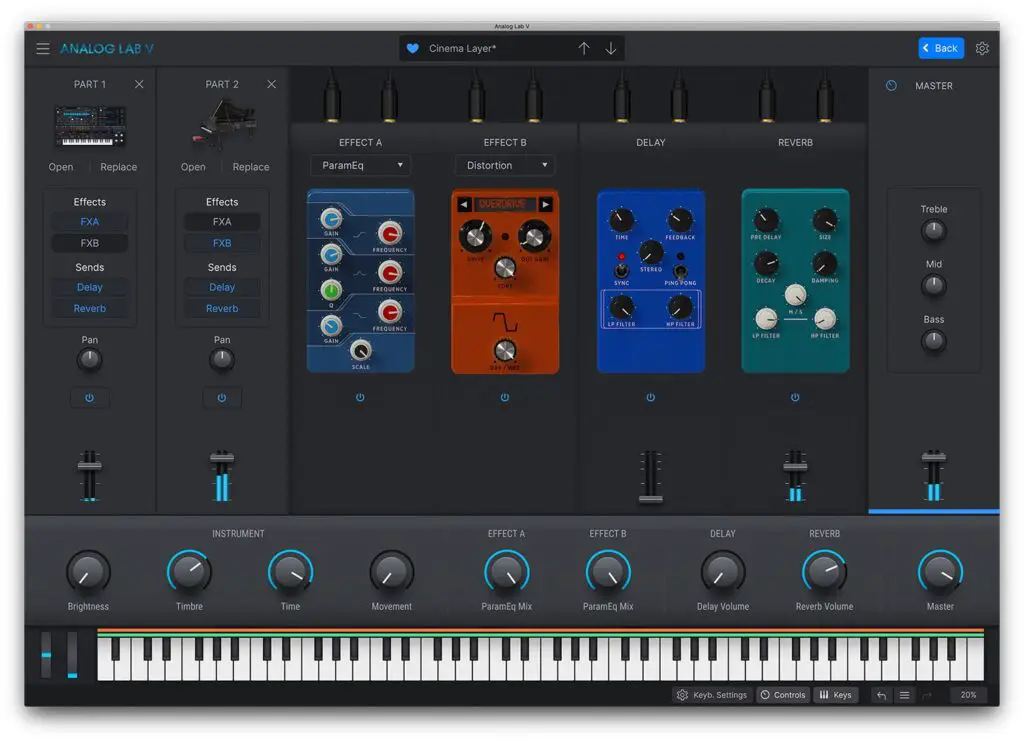The height and width of the screenshot is (743, 1024).
Task: Click the redo arrow in bottom bar
Action: pyautogui.click(x=927, y=695)
